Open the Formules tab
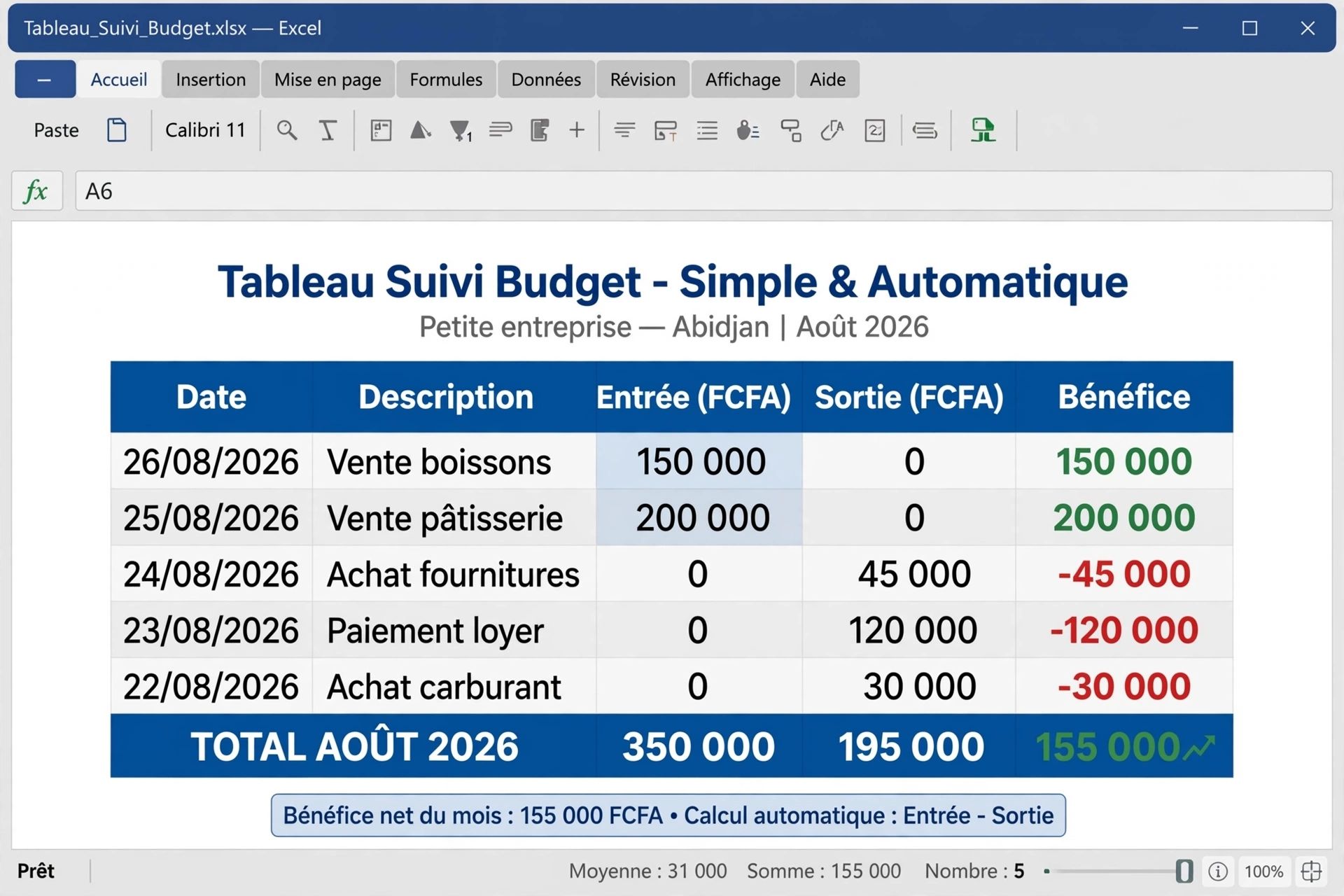 [446, 79]
